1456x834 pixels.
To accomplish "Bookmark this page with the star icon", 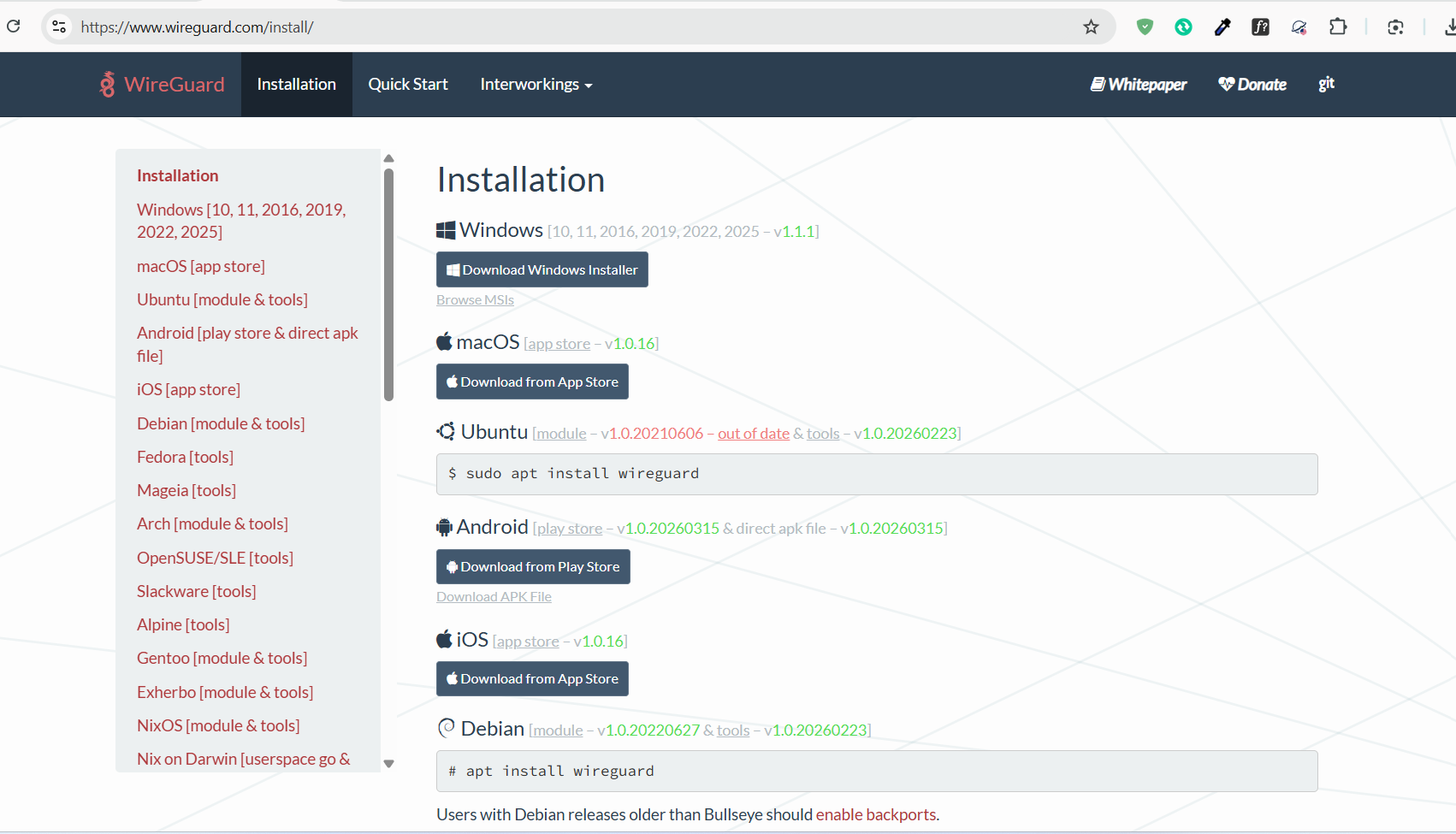I will 1091,27.
